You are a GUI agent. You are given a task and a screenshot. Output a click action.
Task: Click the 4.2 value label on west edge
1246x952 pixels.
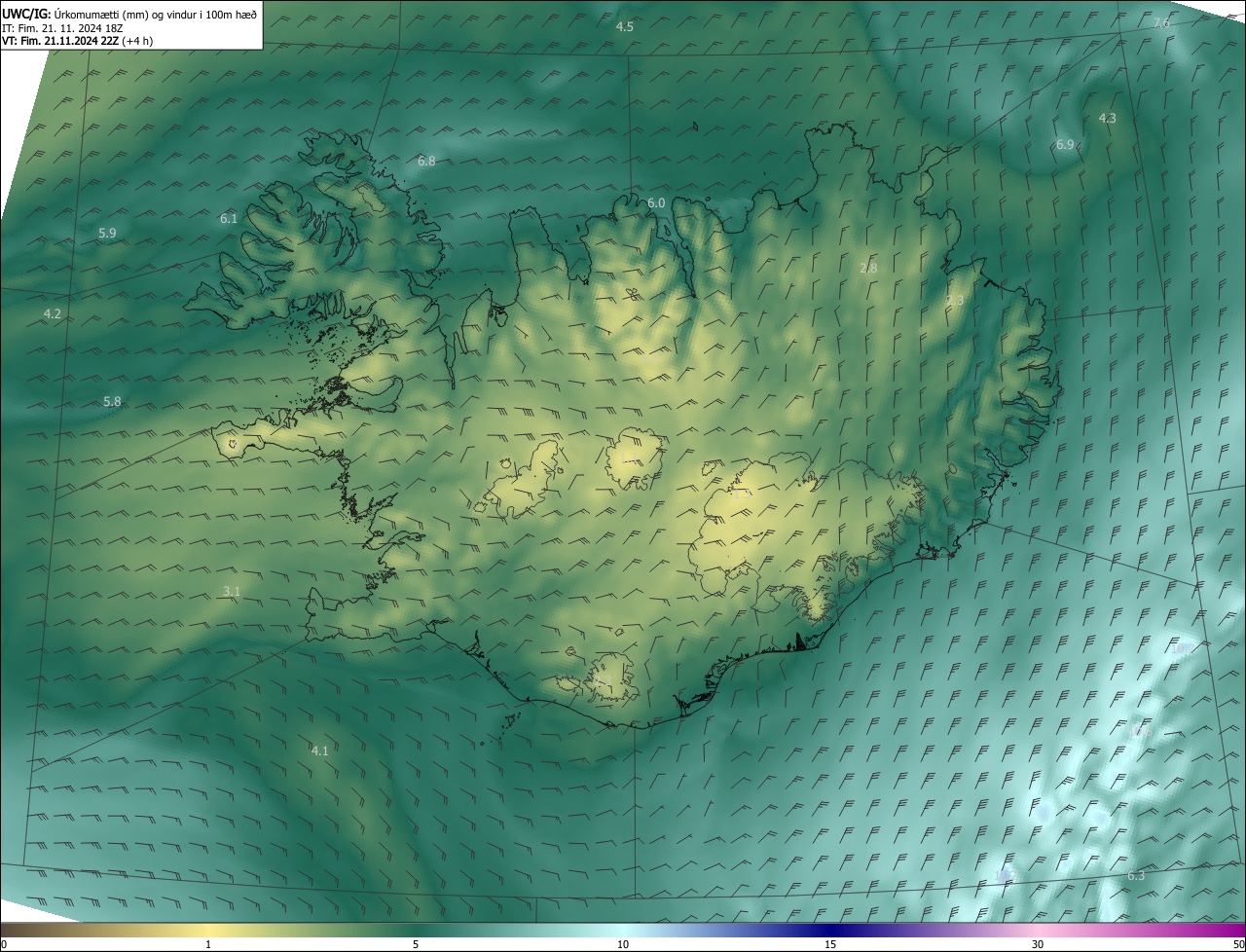pos(53,313)
